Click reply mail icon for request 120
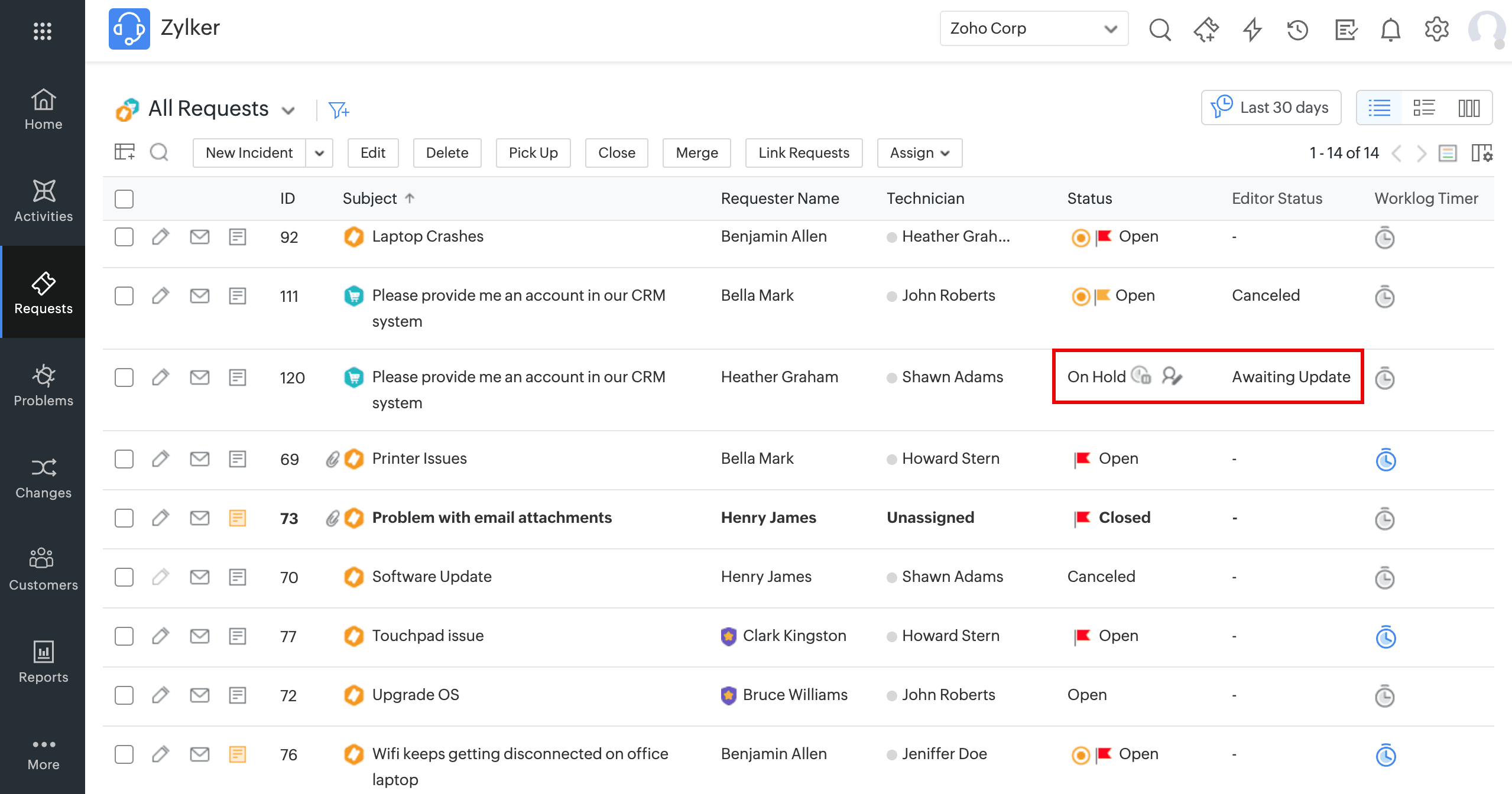Image resolution: width=1512 pixels, height=794 pixels. pos(199,378)
